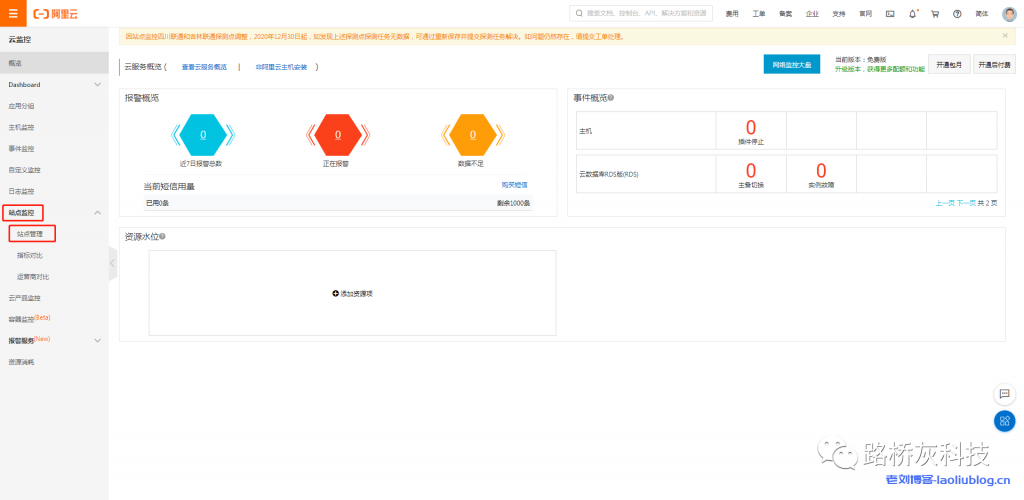This screenshot has height=500, width=1024.
Task: Select 站点管理 in the sidebar
Action: click(x=32, y=234)
